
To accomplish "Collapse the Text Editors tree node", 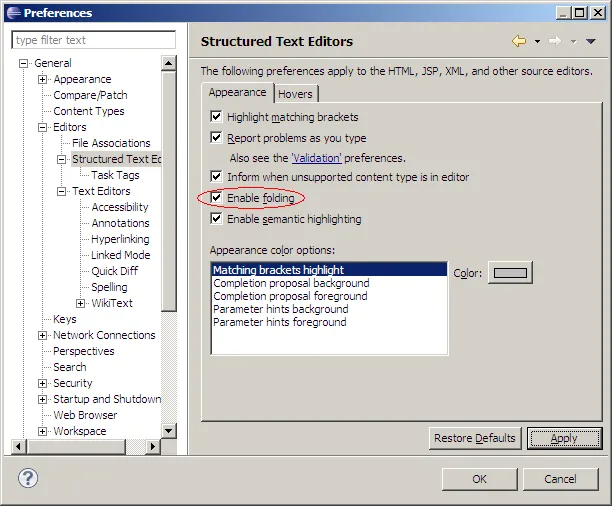I will [61, 191].
